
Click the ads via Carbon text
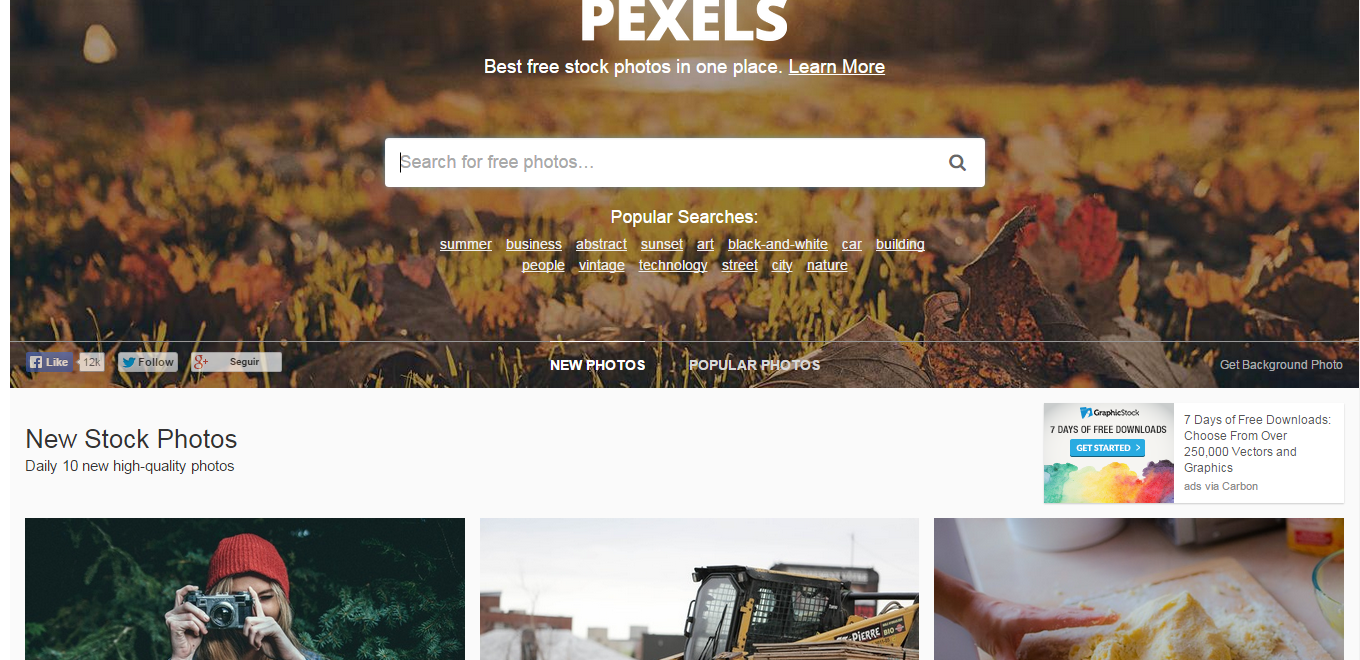pyautogui.click(x=1221, y=486)
